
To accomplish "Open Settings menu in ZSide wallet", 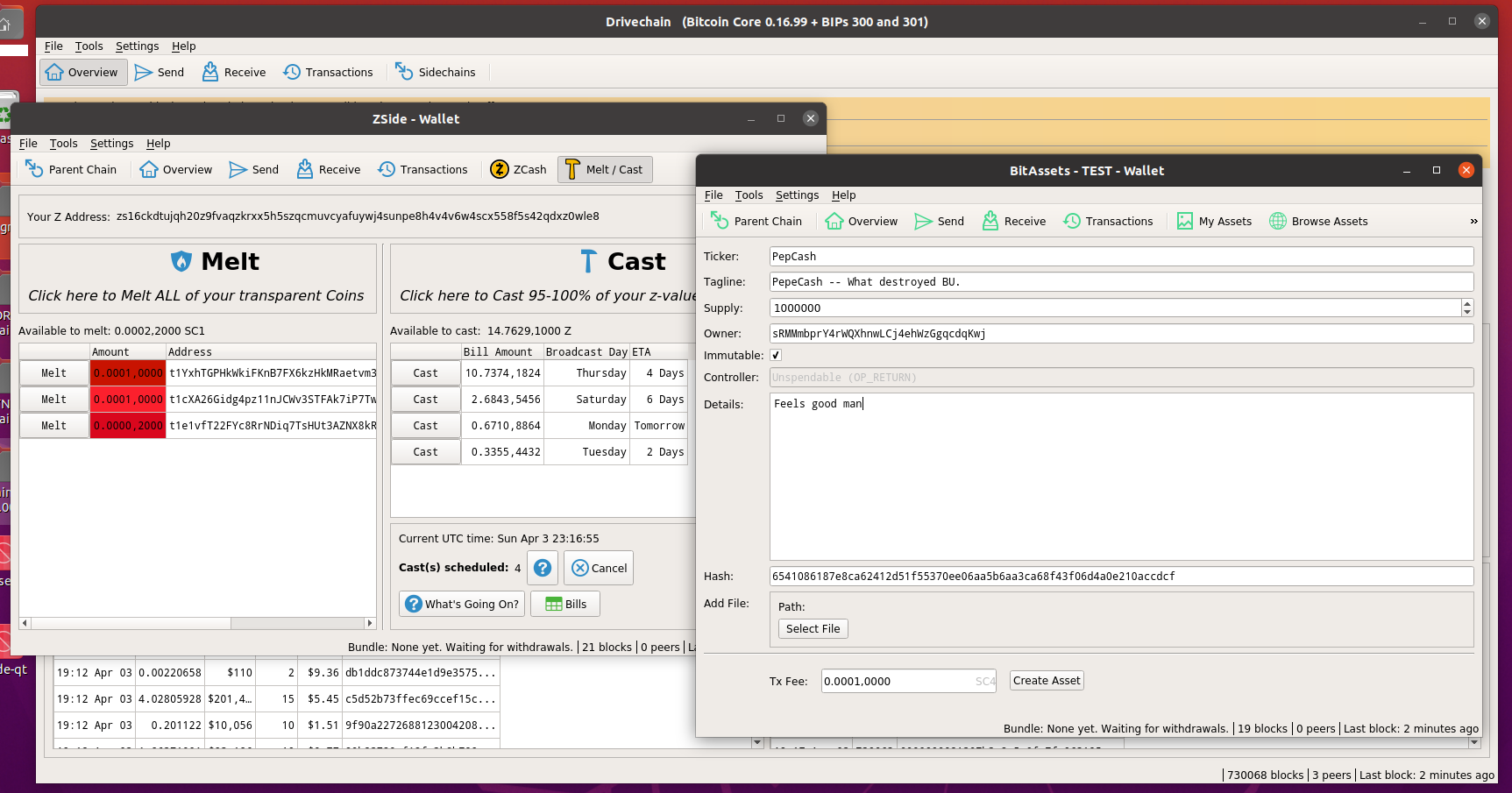I will [x=112, y=143].
